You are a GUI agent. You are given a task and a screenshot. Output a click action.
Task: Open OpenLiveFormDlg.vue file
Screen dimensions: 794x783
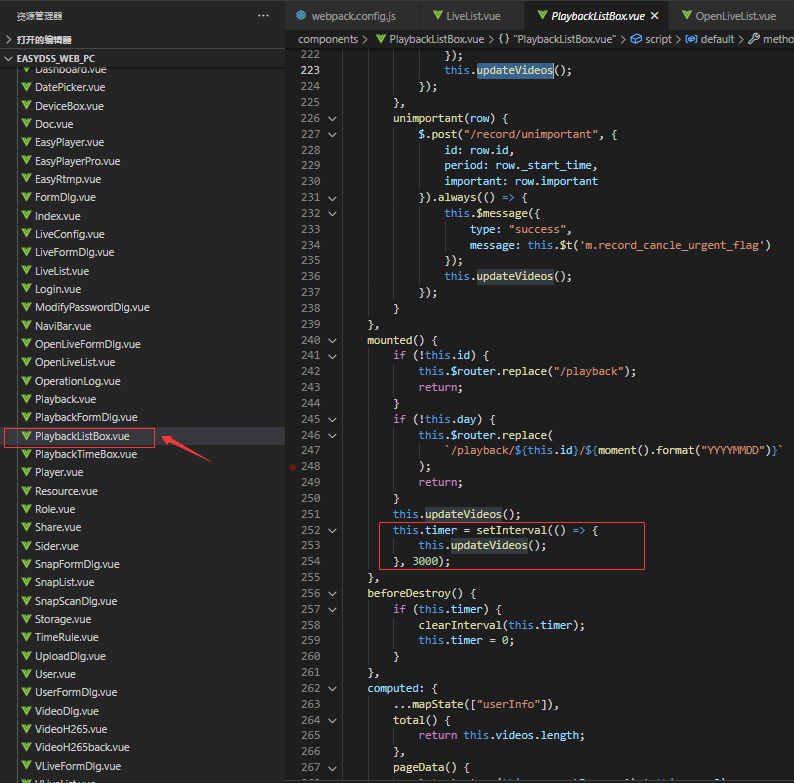(x=88, y=344)
